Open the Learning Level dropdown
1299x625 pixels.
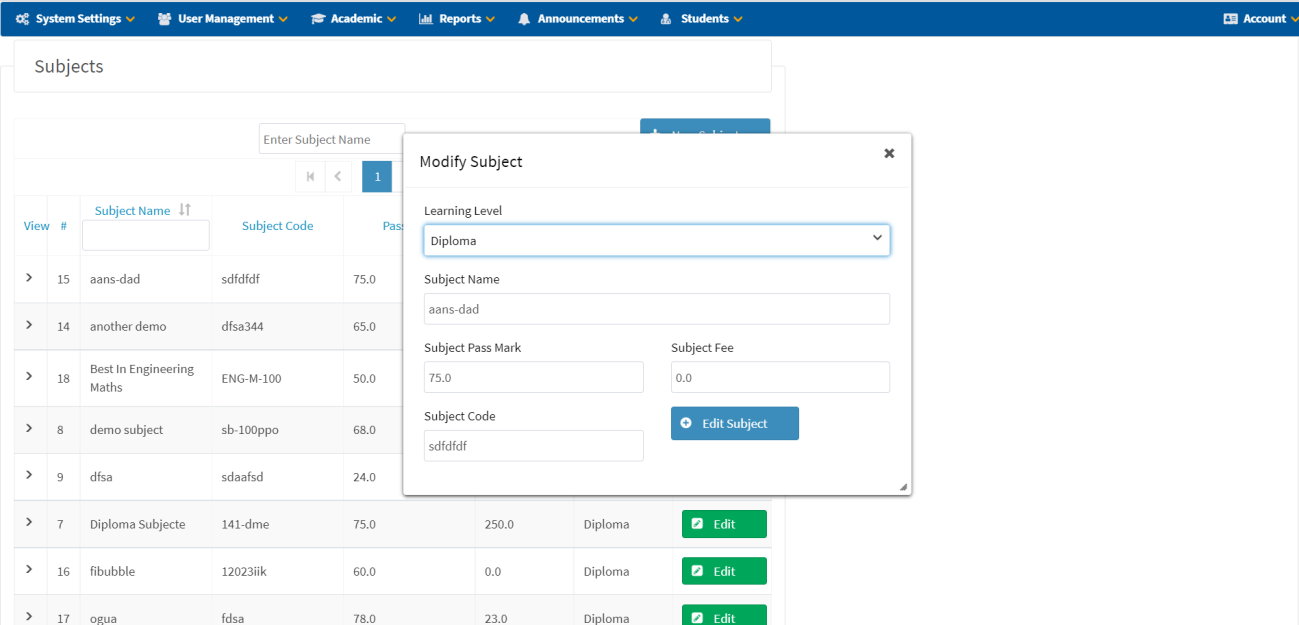tap(656, 240)
